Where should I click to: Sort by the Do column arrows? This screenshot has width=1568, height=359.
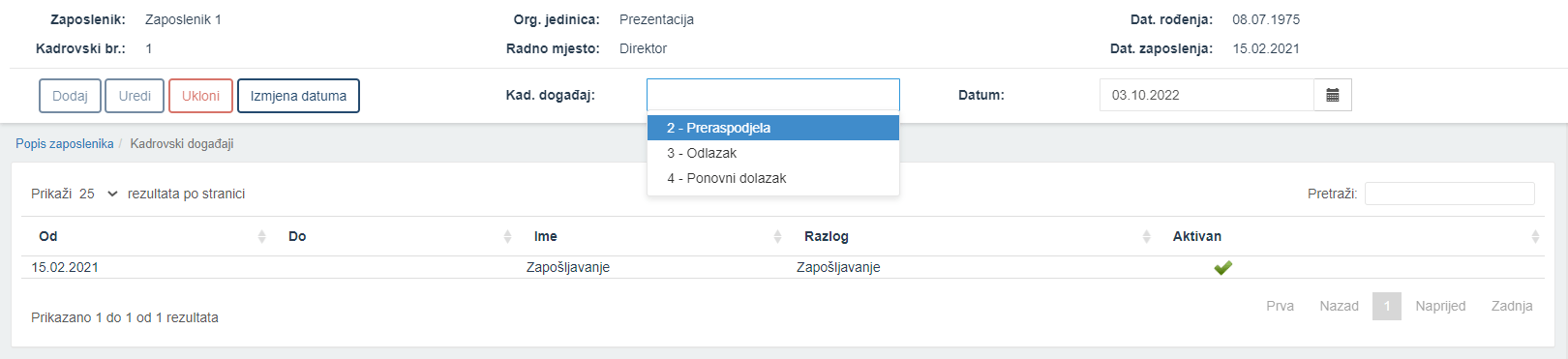507,236
